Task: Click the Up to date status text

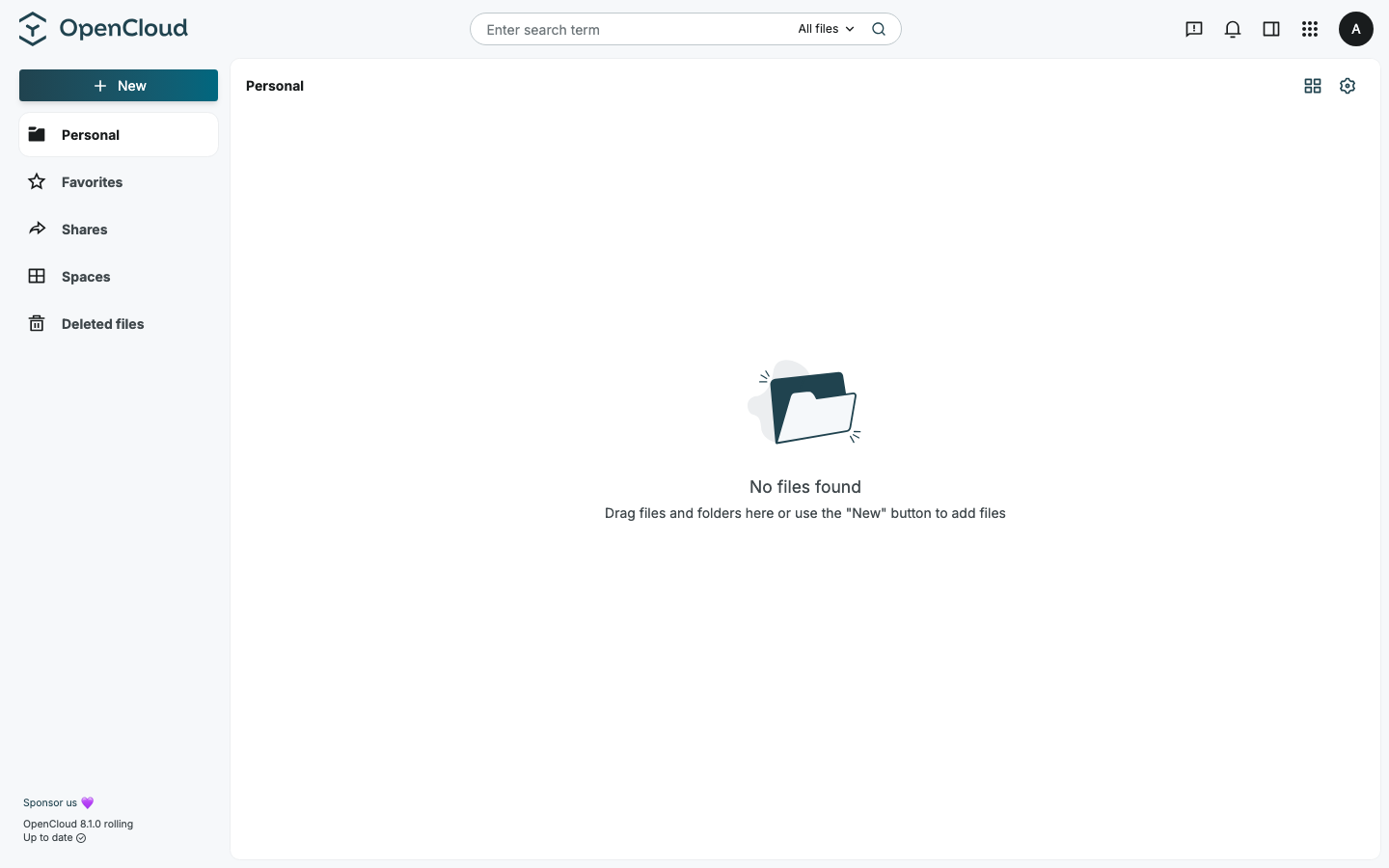Action: point(54,837)
